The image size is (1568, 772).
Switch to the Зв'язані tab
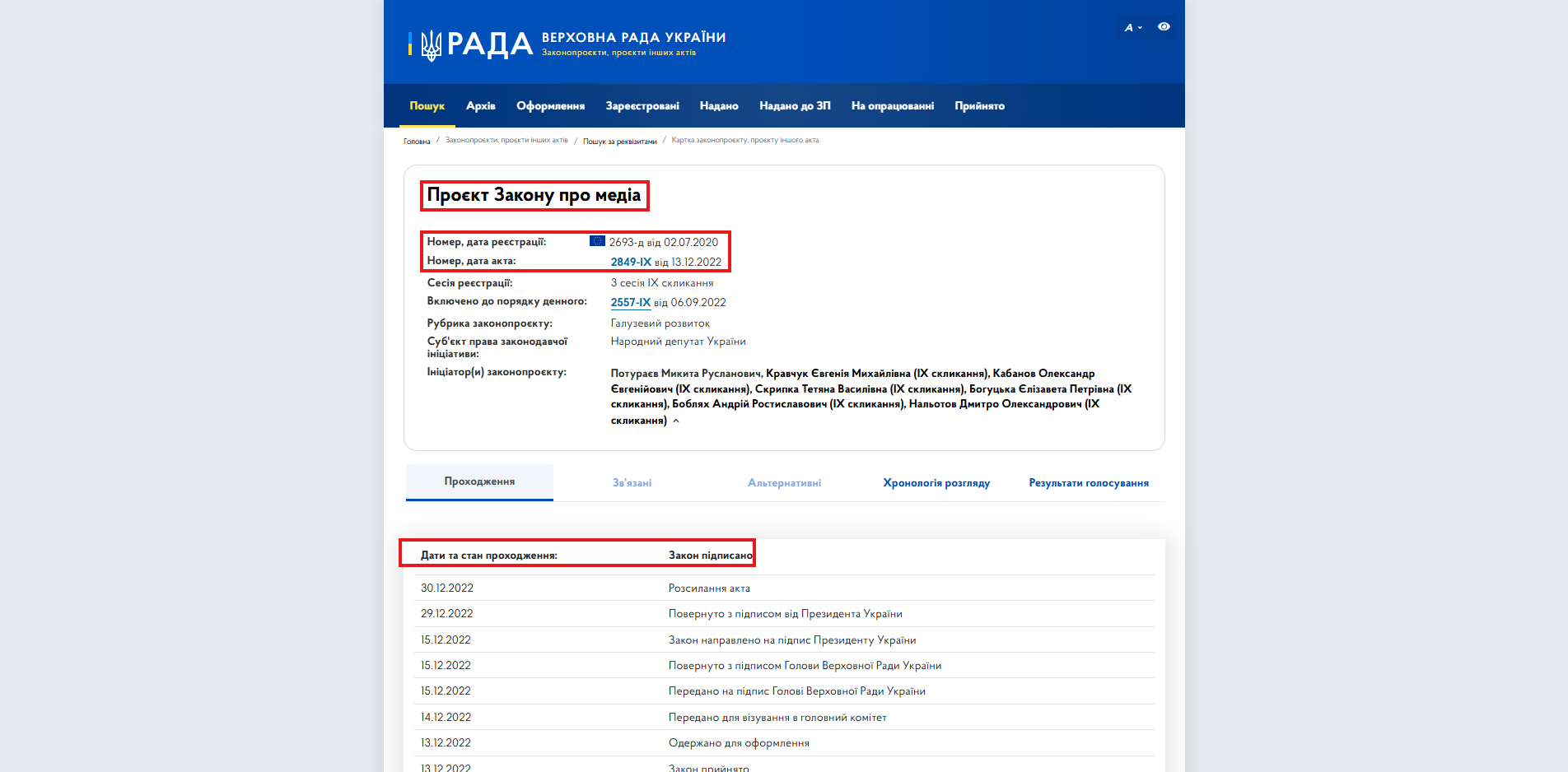(632, 483)
